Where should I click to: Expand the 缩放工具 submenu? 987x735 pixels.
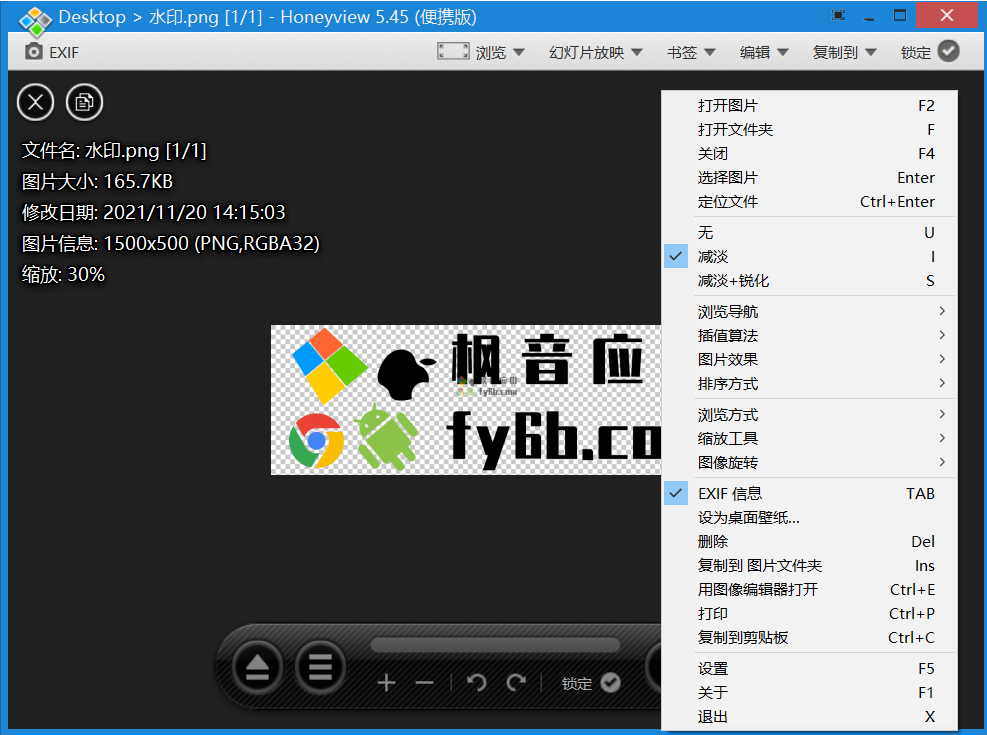[x=810, y=439]
